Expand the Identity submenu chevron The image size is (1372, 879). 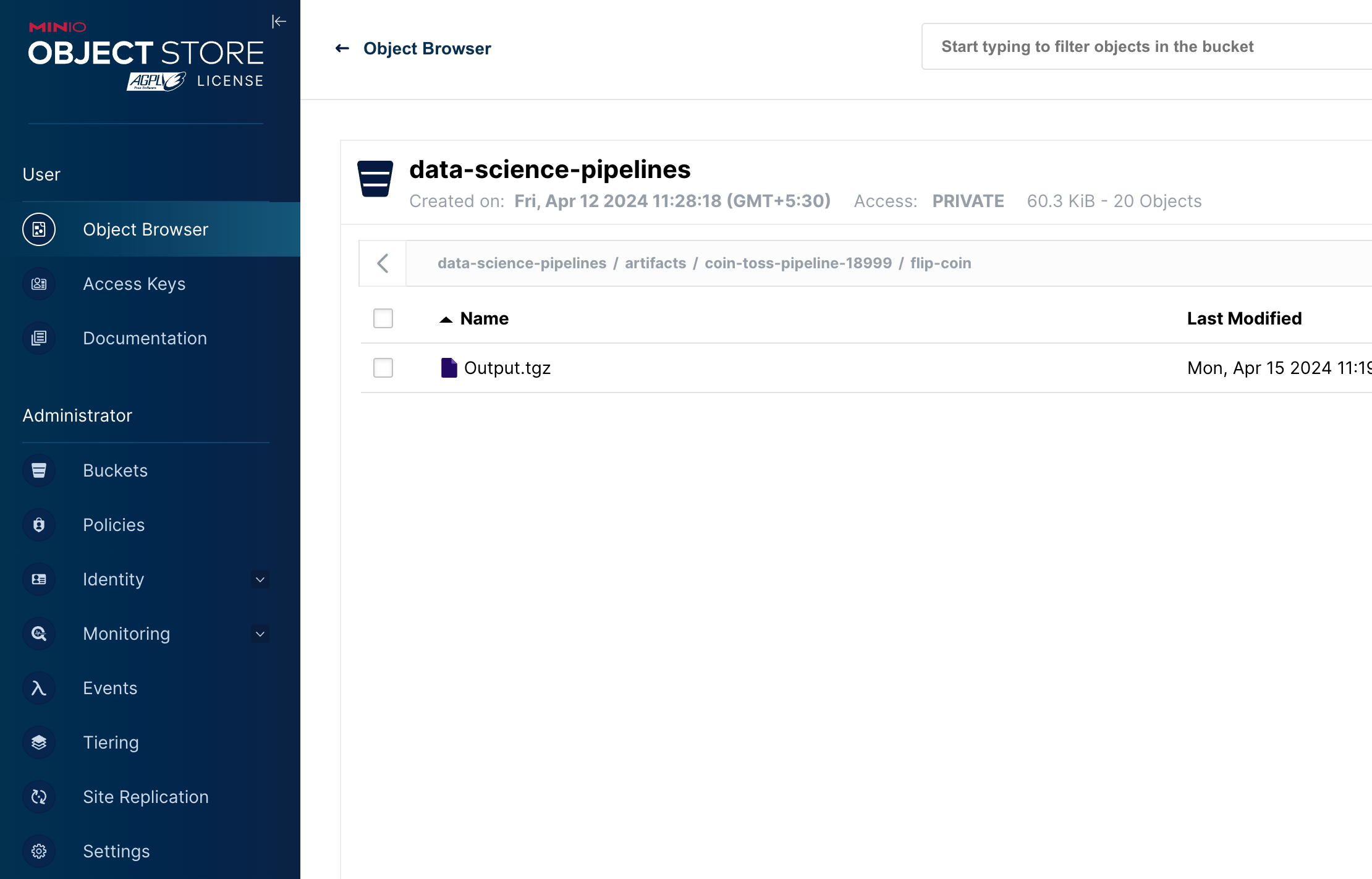[x=260, y=579]
